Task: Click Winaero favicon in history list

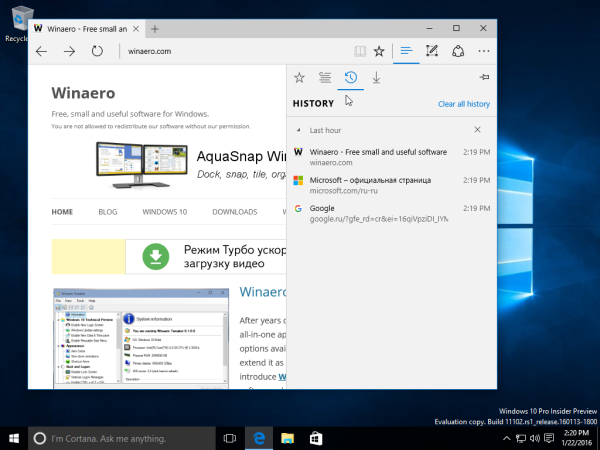Action: [298, 152]
